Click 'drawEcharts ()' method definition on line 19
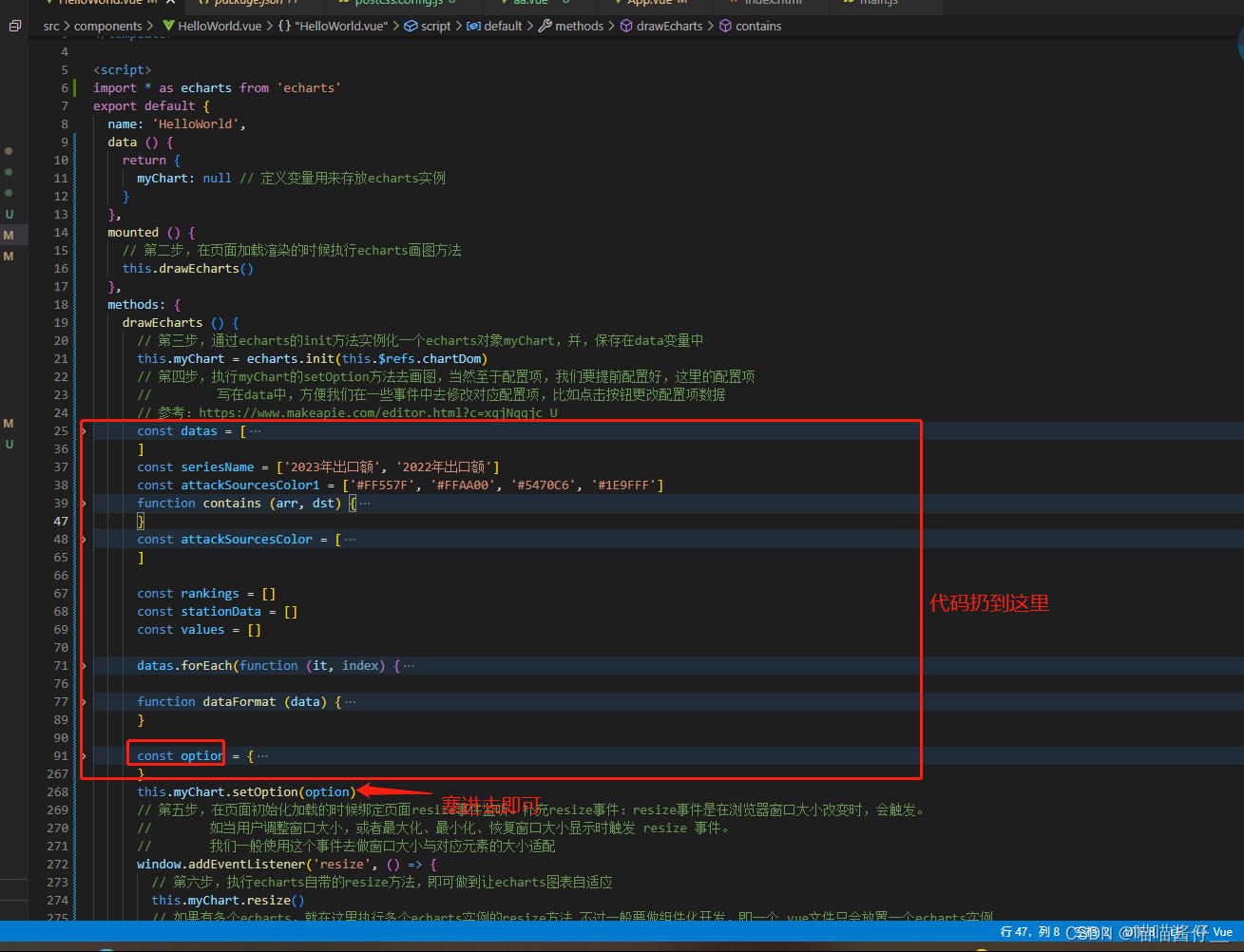The width and height of the screenshot is (1244, 952). [174, 323]
